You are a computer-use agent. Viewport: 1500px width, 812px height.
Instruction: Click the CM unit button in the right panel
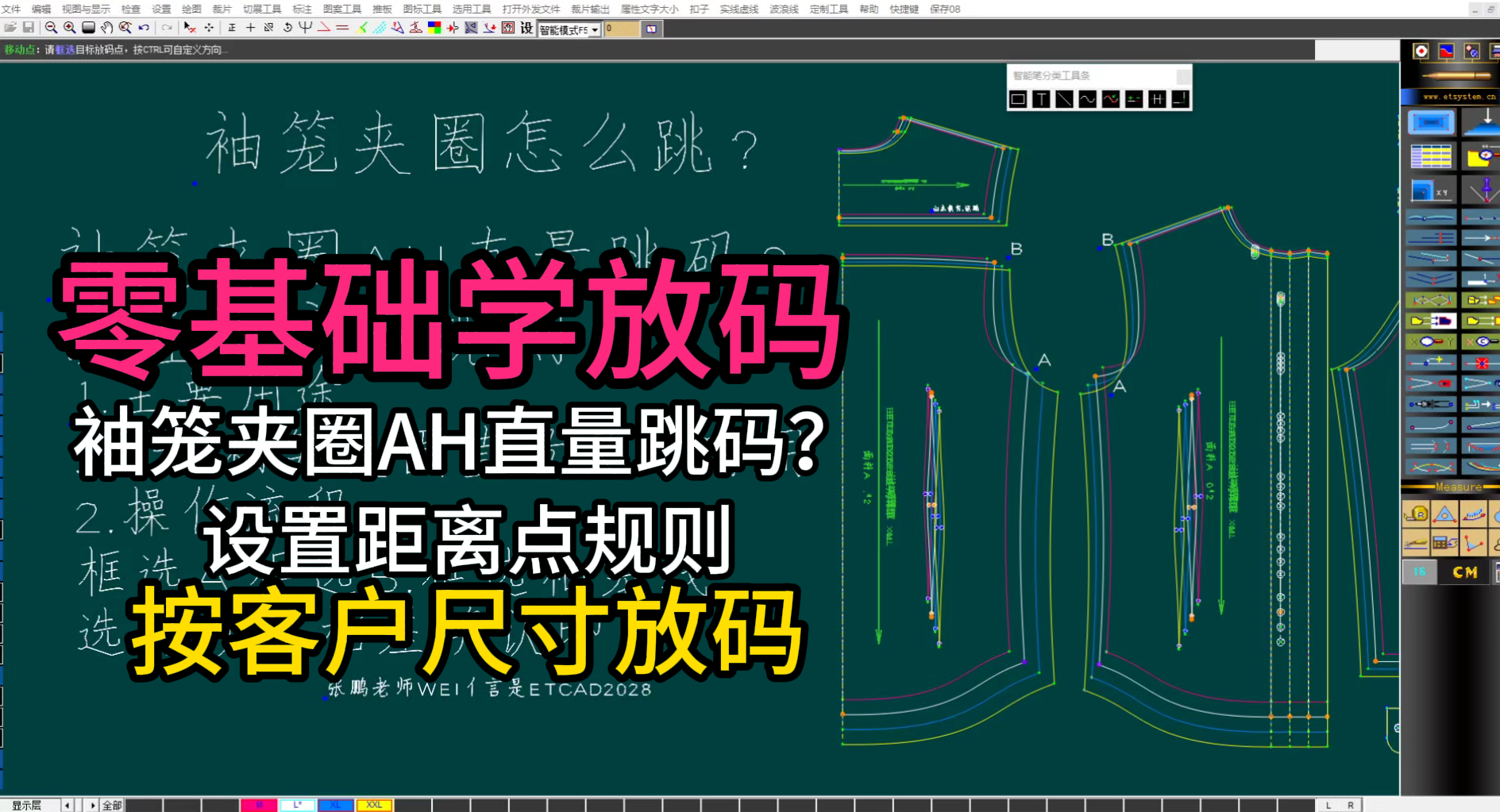(x=1465, y=572)
